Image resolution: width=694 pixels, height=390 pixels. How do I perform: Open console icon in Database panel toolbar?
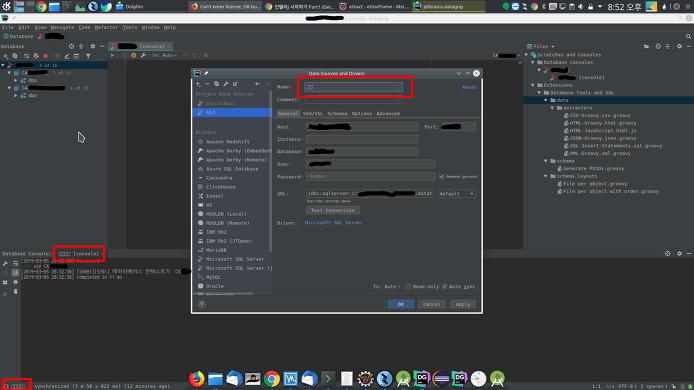click(x=76, y=56)
